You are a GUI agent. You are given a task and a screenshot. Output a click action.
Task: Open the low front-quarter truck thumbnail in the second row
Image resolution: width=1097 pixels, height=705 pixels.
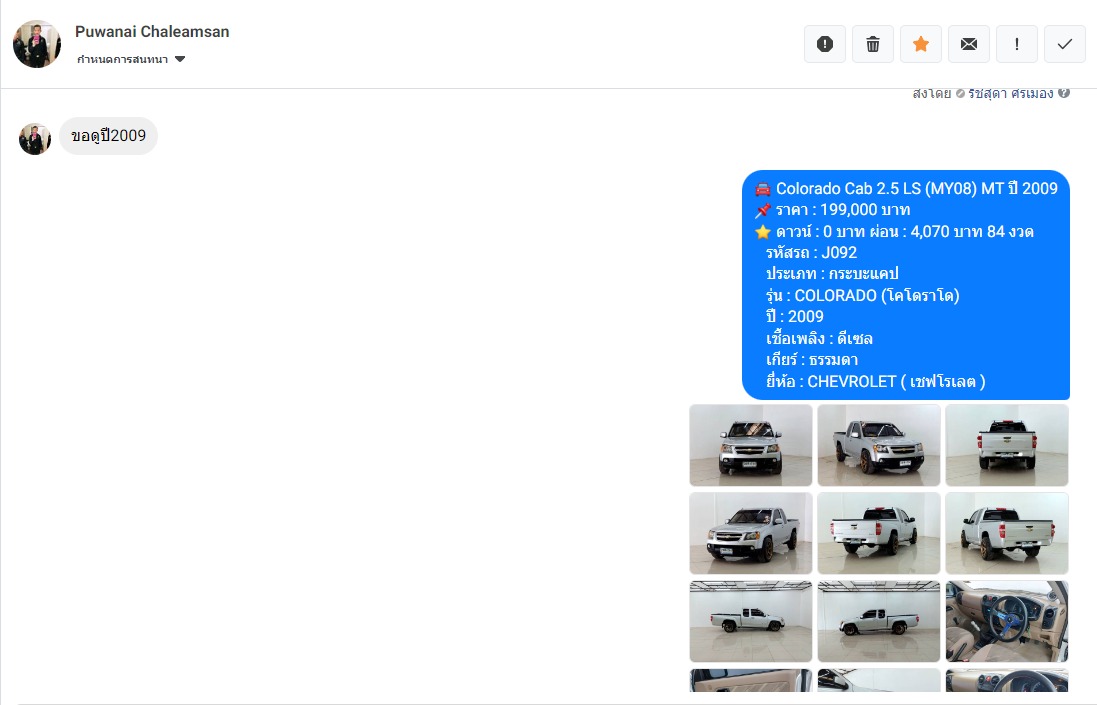pyautogui.click(x=751, y=533)
